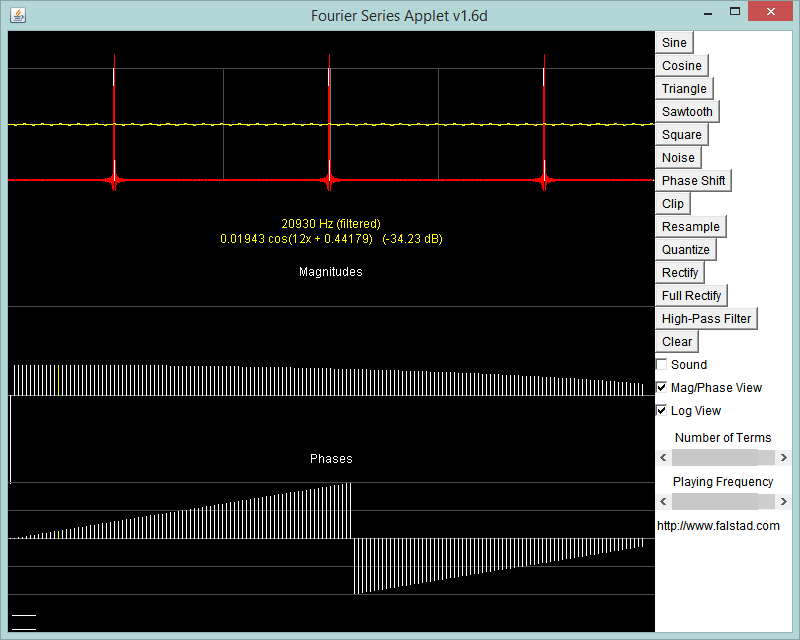Click the Playing Frequency slider track
Image resolution: width=800 pixels, height=640 pixels.
(x=723, y=502)
